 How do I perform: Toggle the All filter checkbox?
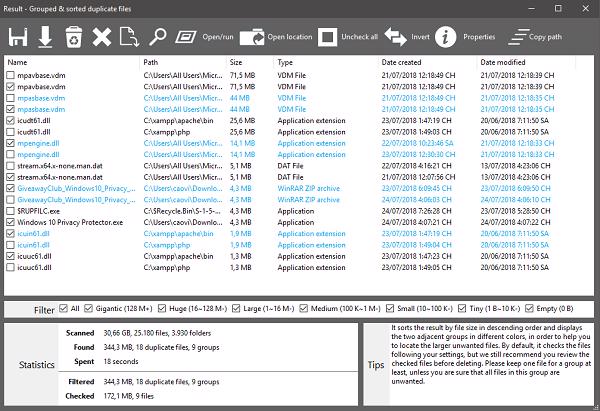(63, 308)
